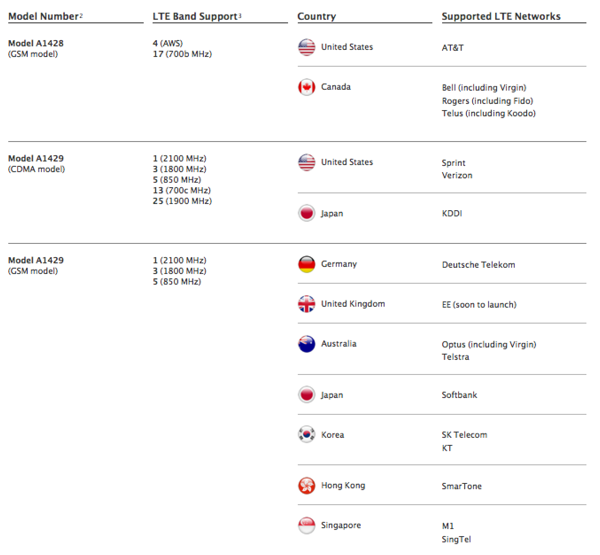
Task: Click the Japan flag in the Softbank row
Action: (307, 395)
